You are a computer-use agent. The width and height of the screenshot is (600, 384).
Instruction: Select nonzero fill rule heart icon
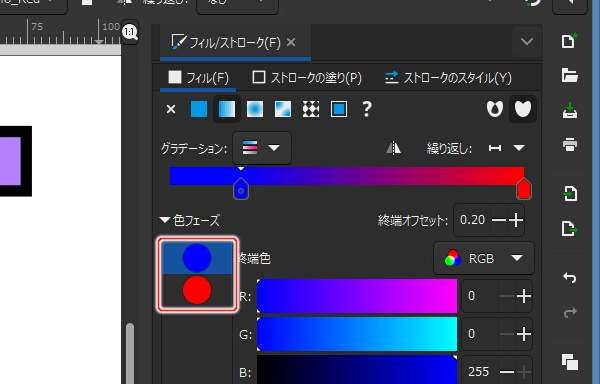[x=523, y=109]
